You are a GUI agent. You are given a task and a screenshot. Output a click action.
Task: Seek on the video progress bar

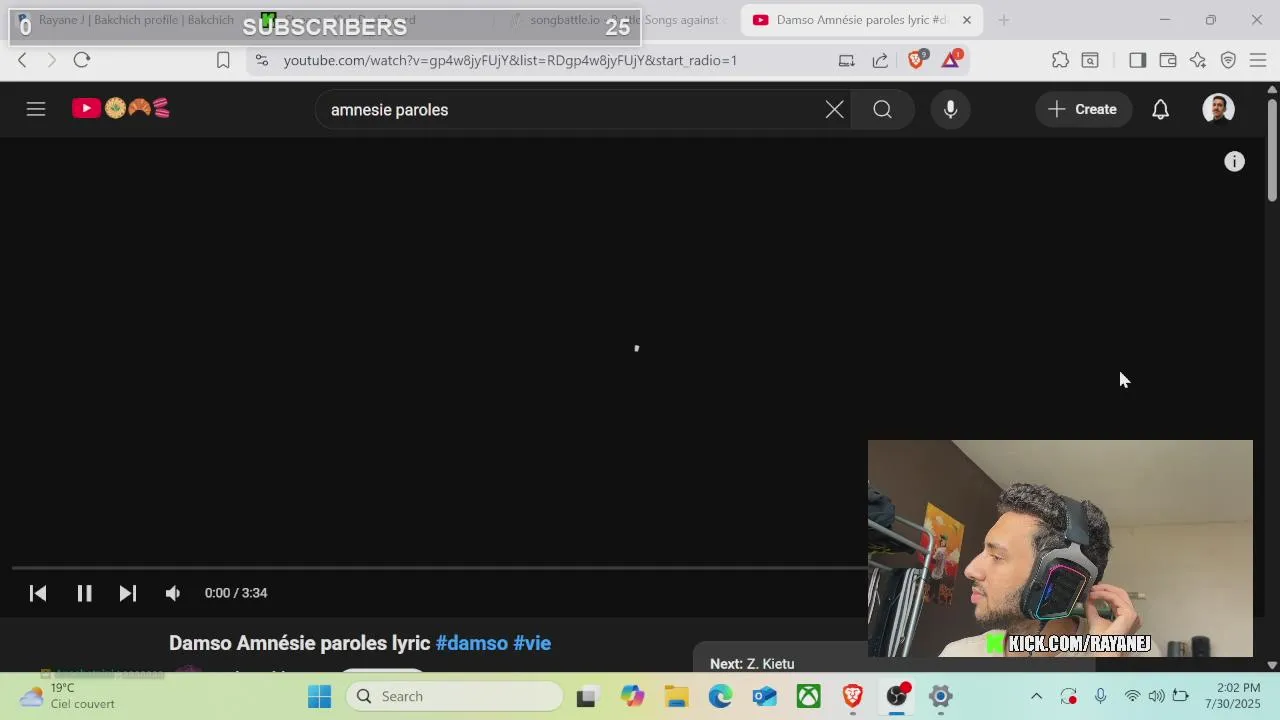pyautogui.click(x=440, y=568)
